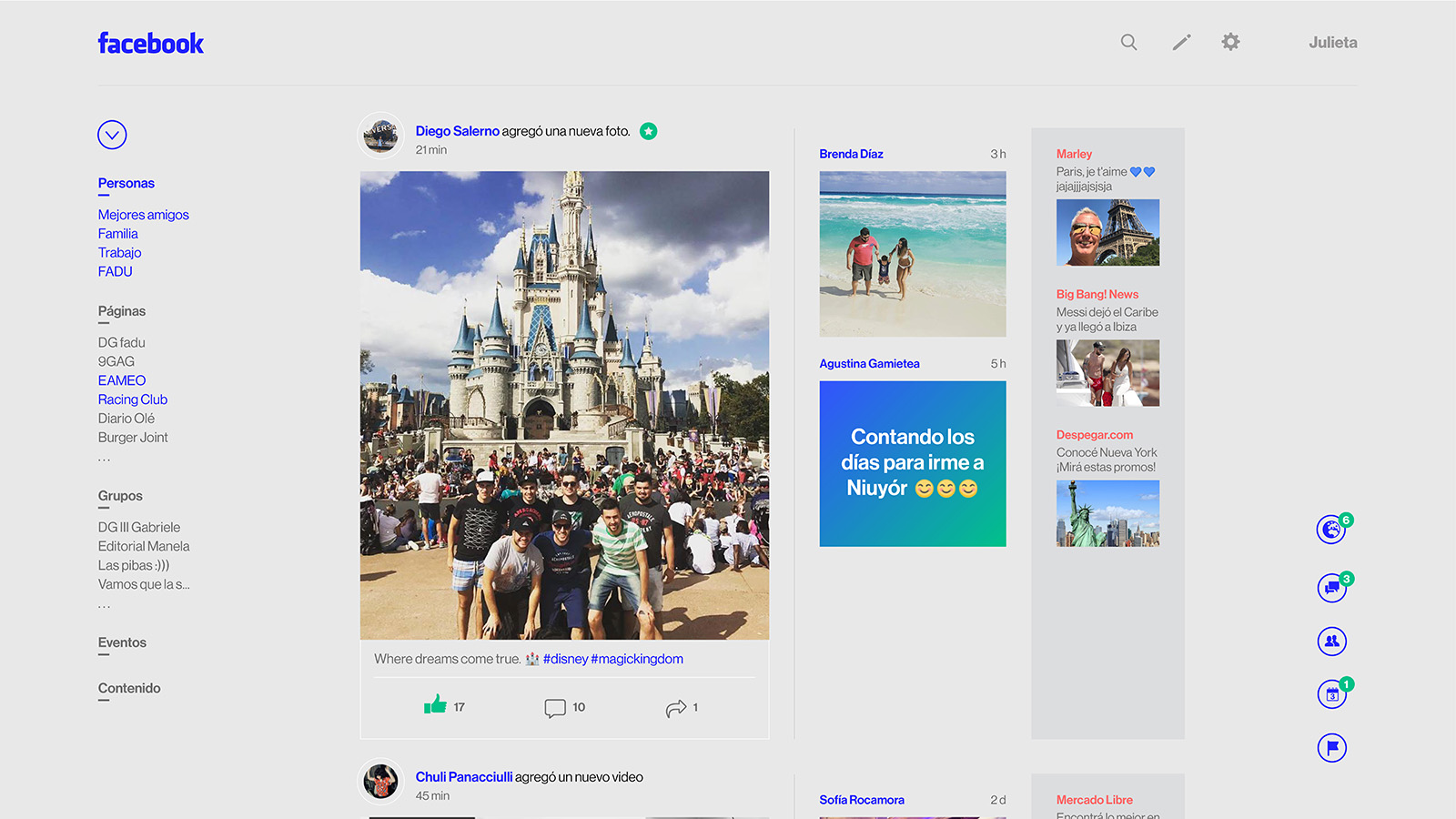Toggle green star next to Diego's post

click(x=648, y=131)
